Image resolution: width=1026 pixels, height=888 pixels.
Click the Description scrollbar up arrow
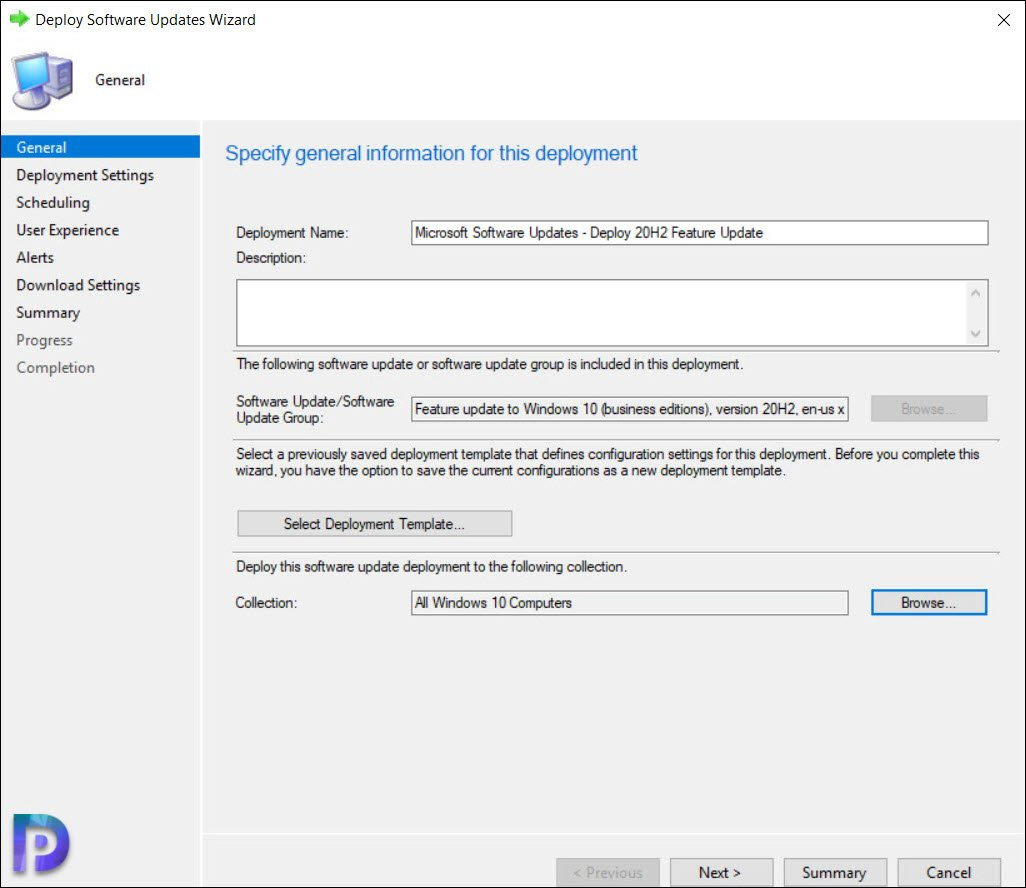coord(975,293)
